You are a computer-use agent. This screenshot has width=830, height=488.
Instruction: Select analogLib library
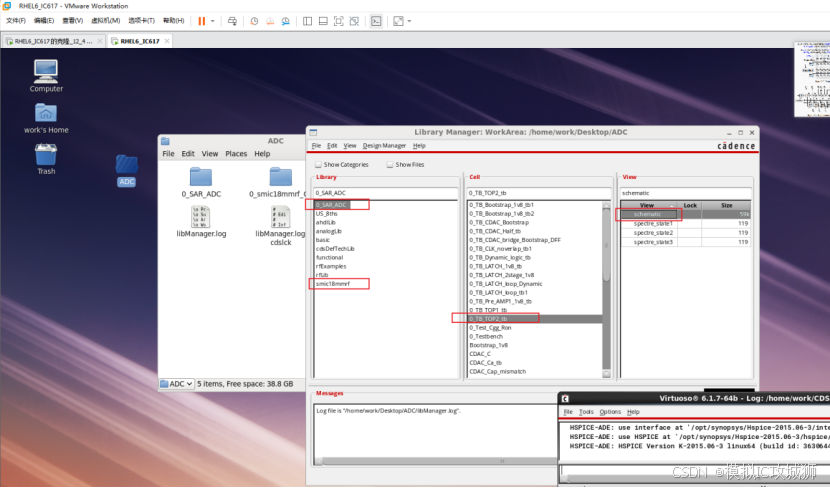(329, 231)
